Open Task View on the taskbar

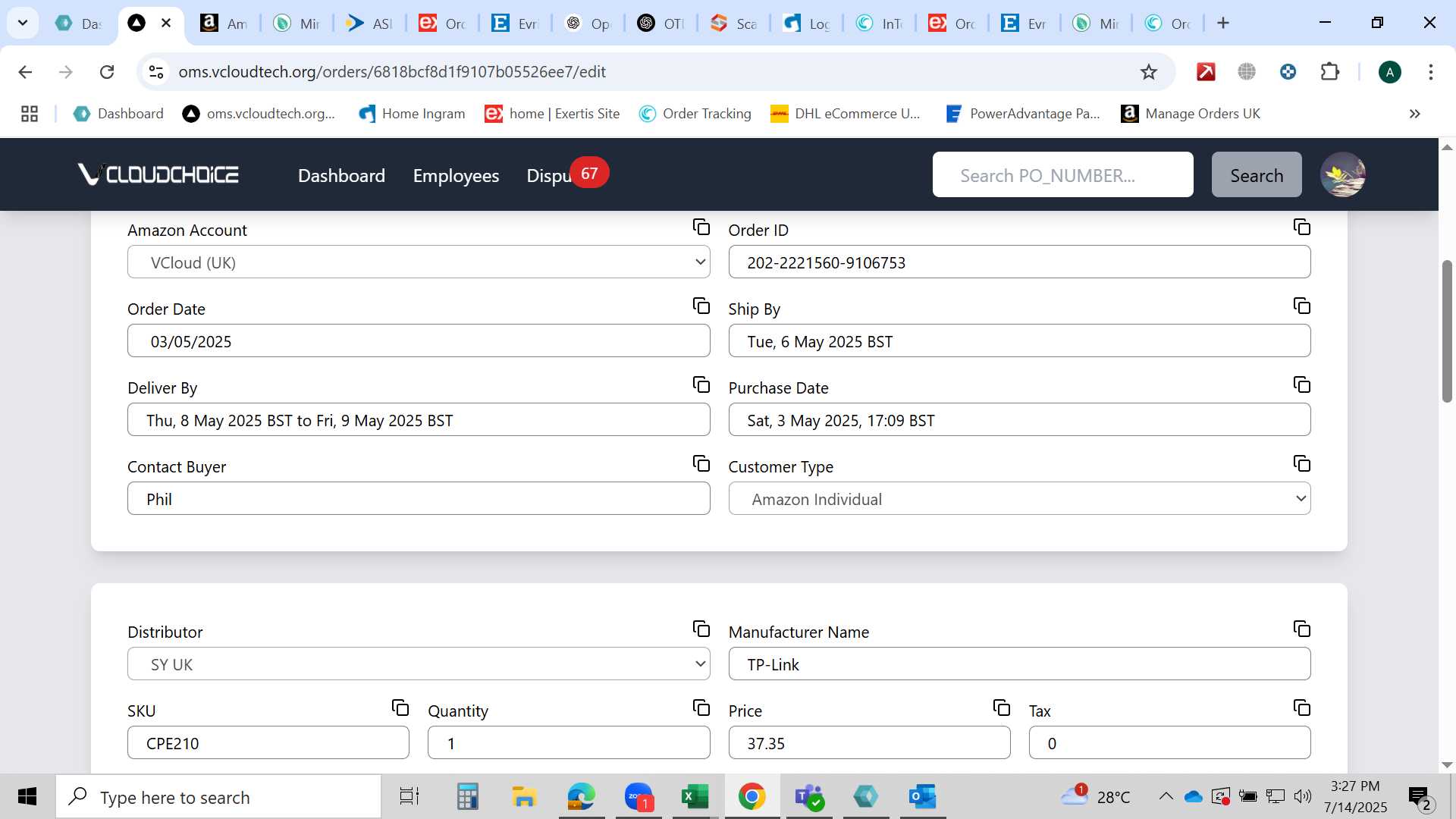click(409, 797)
